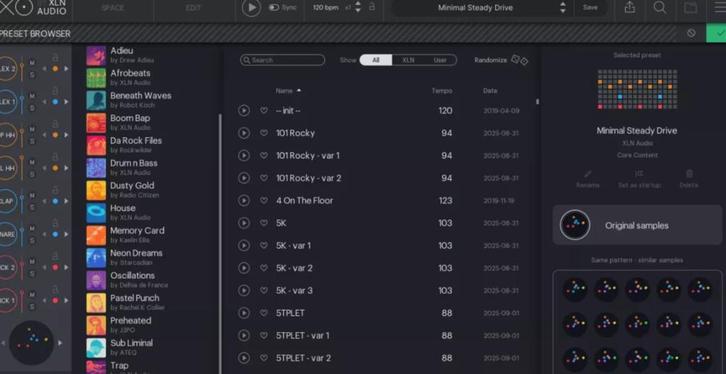Toggle the Sync switch
The image size is (726, 374).
click(x=274, y=7)
